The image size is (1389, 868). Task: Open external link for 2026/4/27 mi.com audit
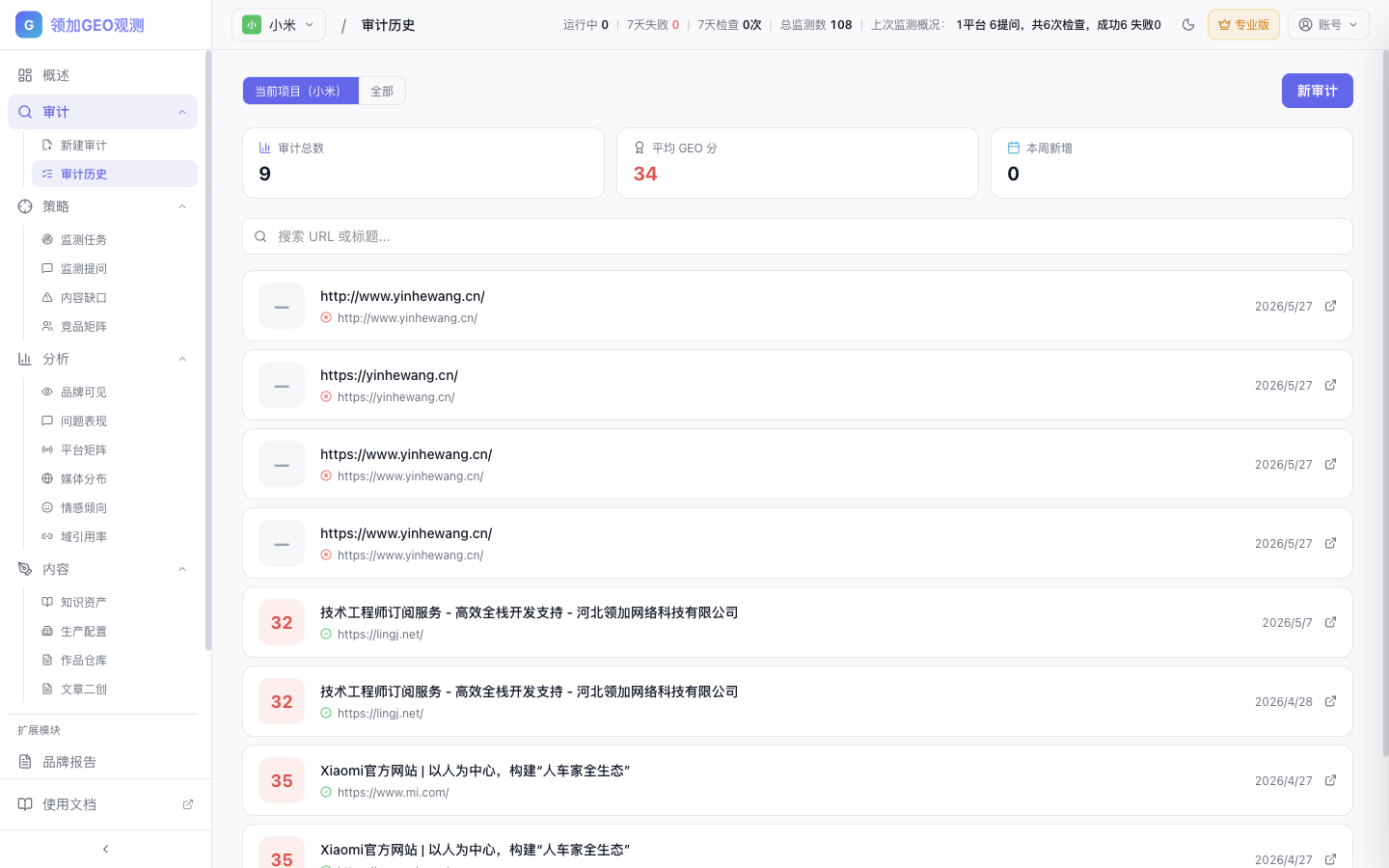(x=1330, y=780)
